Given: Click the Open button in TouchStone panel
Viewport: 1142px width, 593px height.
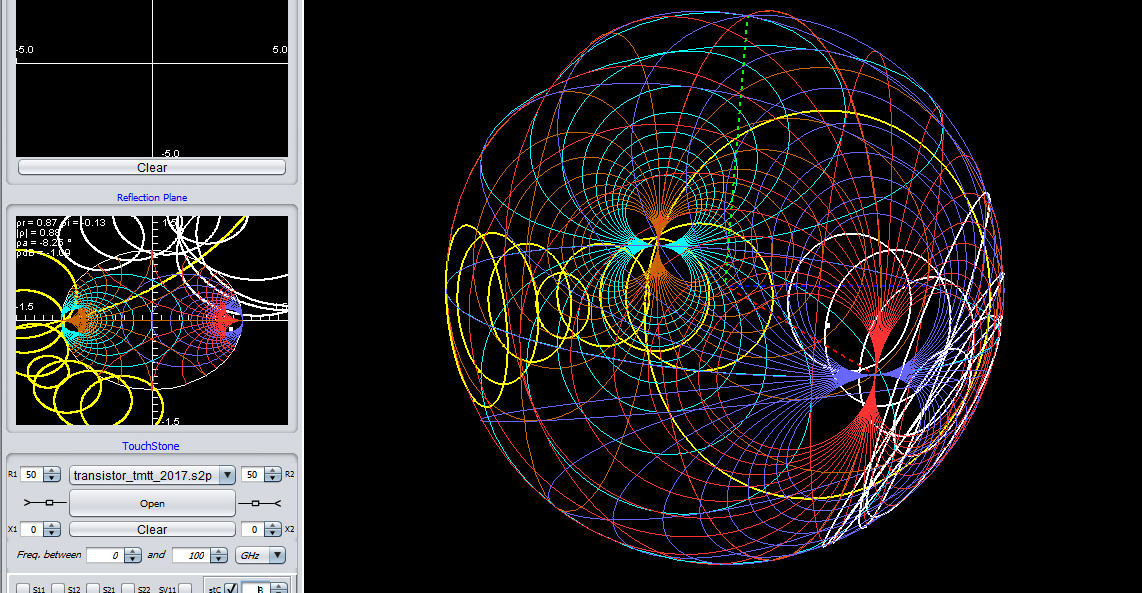Looking at the screenshot, I should (x=152, y=503).
